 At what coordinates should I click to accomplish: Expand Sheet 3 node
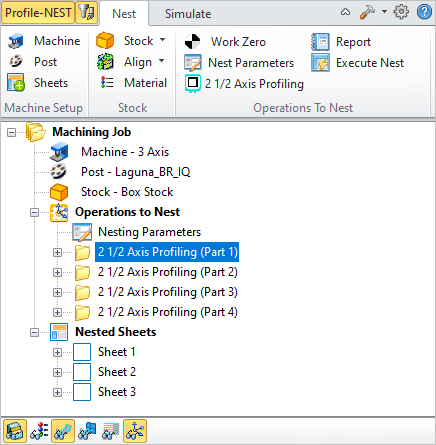[x=57, y=392]
